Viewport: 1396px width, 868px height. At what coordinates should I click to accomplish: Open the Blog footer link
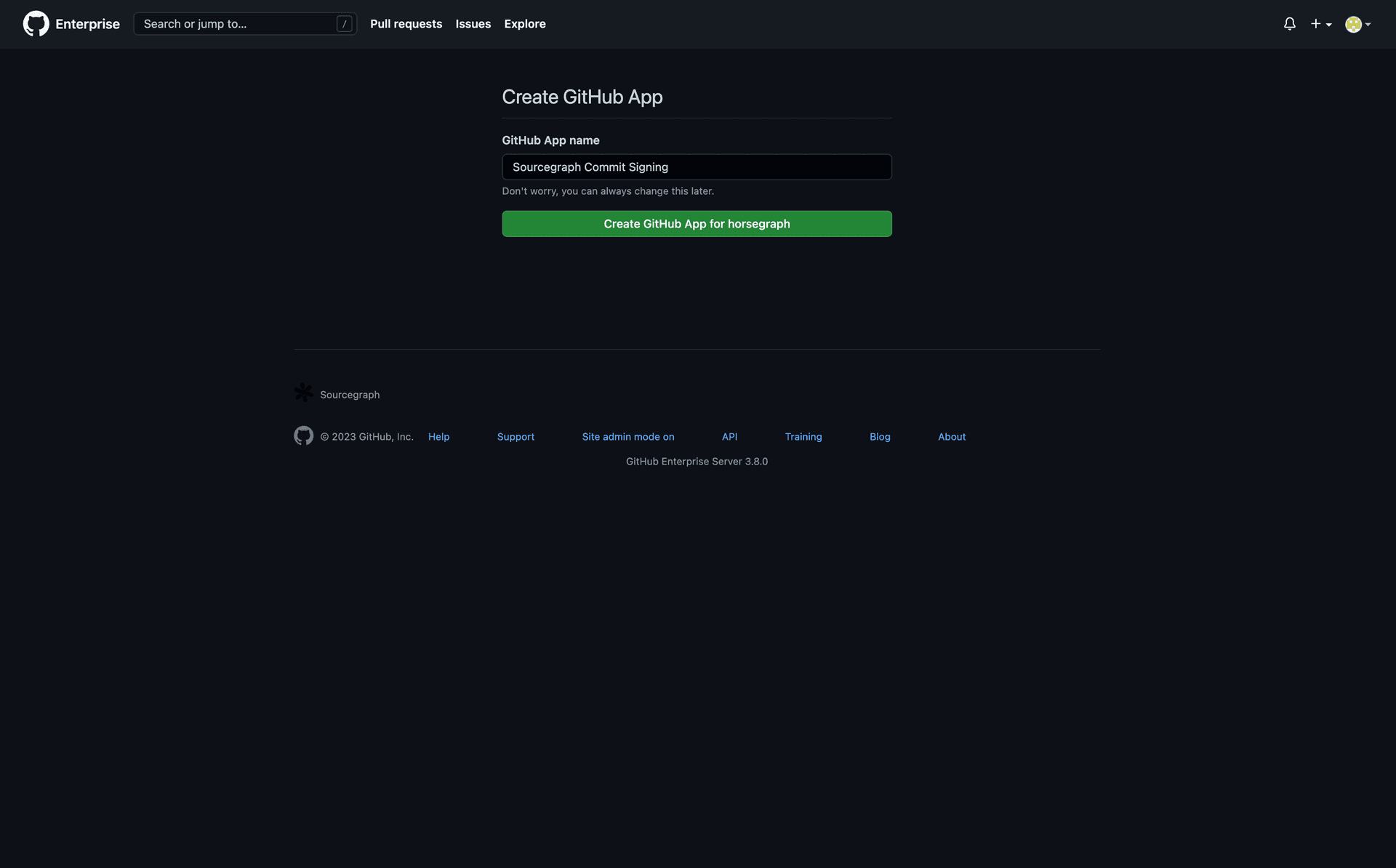click(880, 437)
